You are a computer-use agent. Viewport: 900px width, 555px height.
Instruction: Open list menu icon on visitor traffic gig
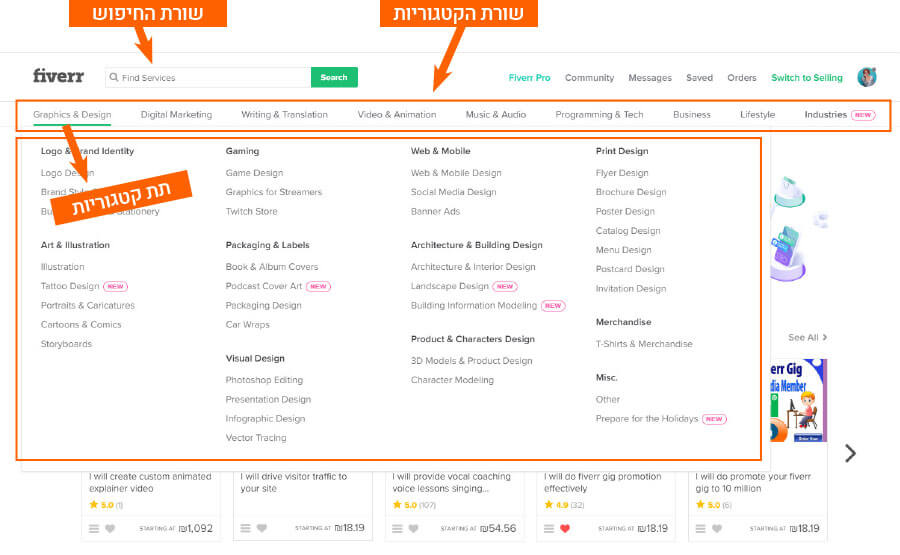(x=246, y=528)
